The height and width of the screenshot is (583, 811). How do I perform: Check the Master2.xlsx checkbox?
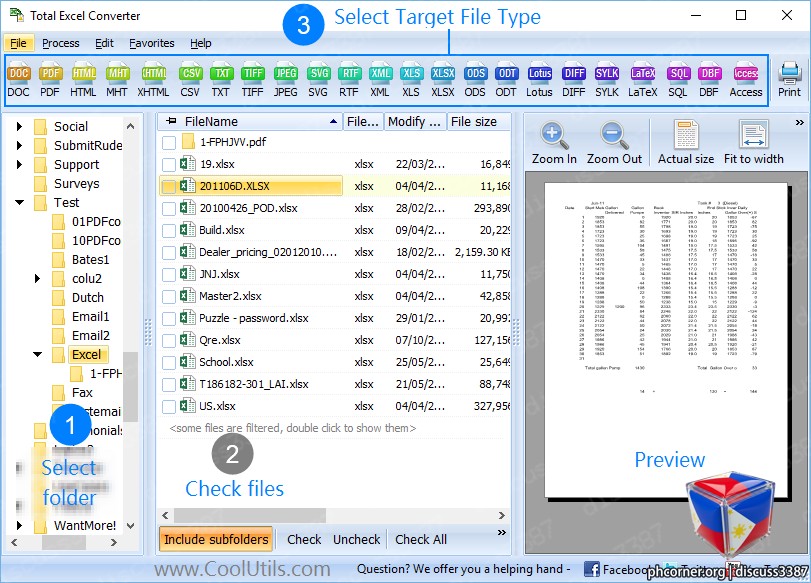click(169, 297)
